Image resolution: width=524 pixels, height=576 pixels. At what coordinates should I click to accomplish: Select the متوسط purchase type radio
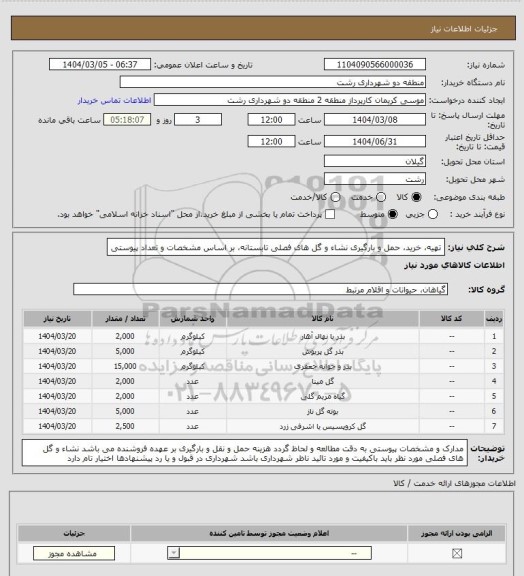393,214
